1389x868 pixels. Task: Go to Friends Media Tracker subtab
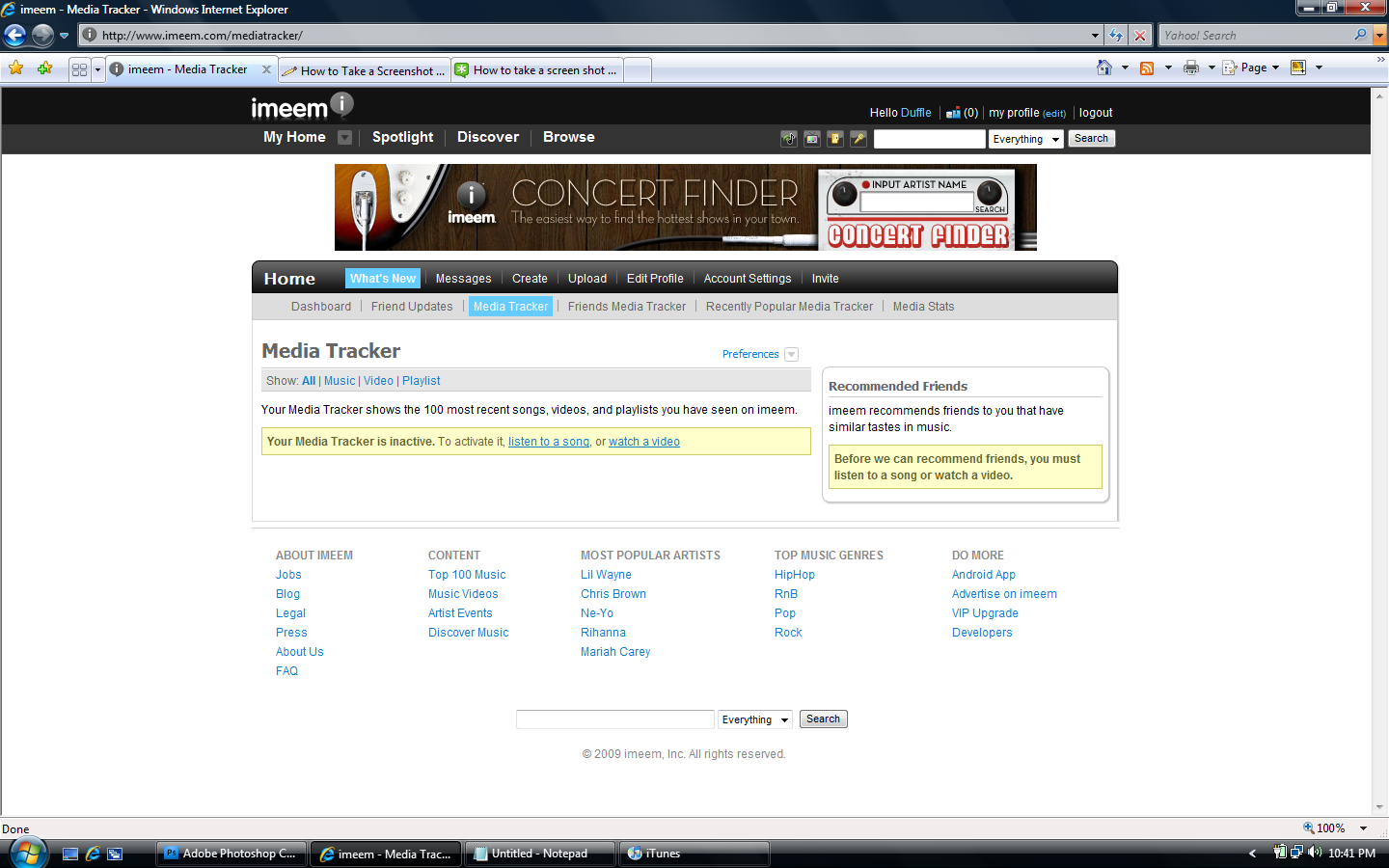(627, 307)
